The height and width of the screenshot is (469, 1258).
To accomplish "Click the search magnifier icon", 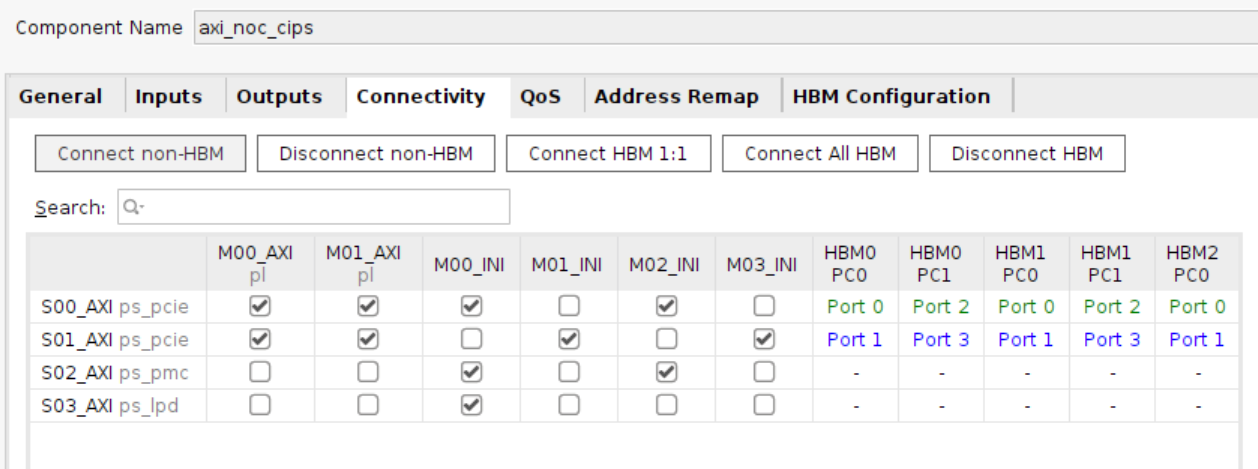I will pos(131,207).
